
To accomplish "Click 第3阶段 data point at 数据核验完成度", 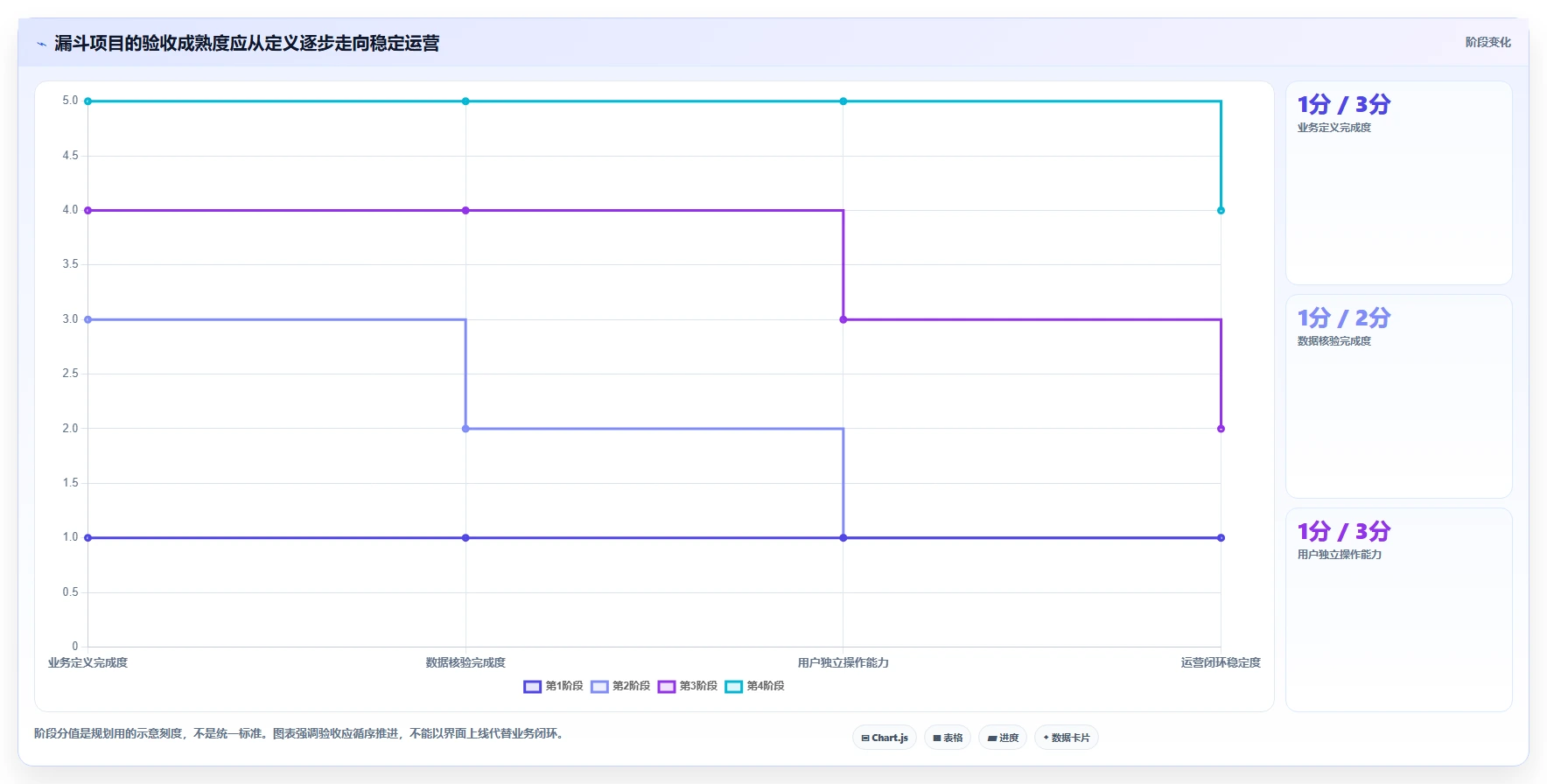I will [465, 210].
